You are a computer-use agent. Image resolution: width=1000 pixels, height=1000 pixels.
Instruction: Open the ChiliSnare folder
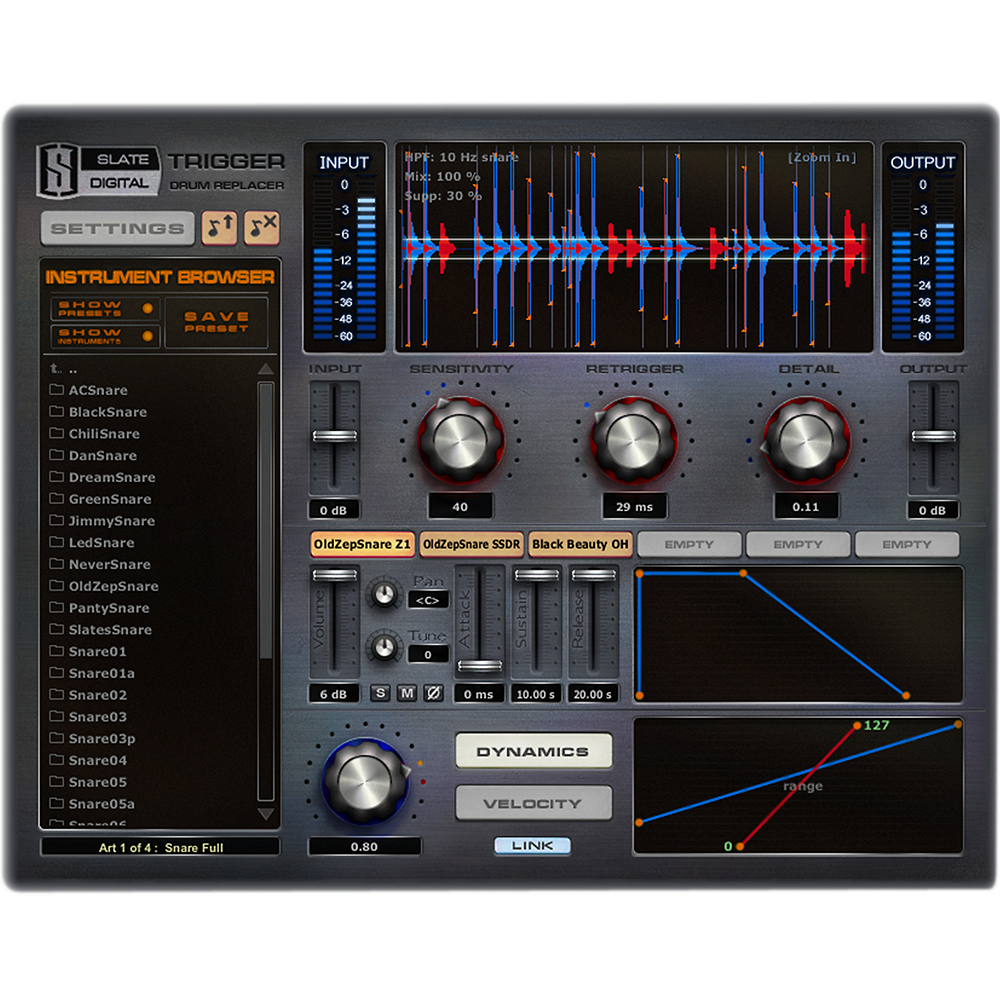[x=103, y=434]
